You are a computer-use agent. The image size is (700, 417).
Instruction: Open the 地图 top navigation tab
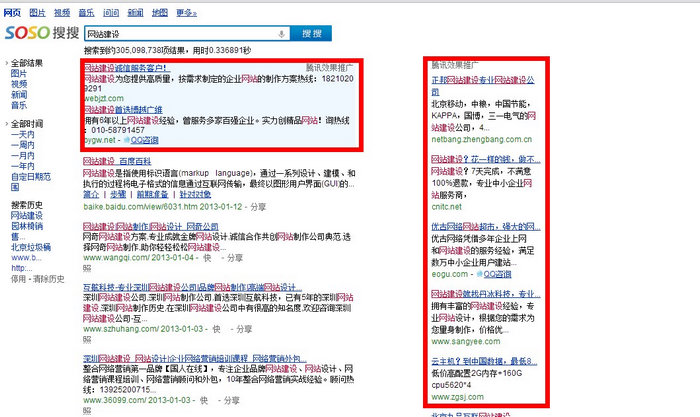click(x=160, y=12)
